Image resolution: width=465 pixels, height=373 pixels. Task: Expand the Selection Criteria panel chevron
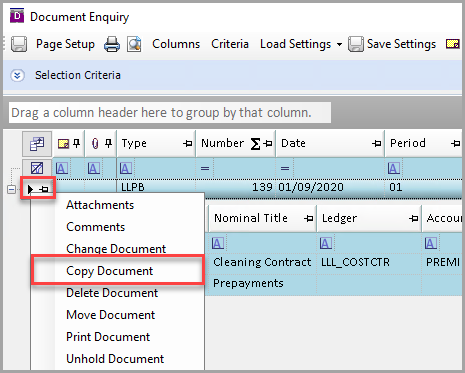[x=17, y=75]
